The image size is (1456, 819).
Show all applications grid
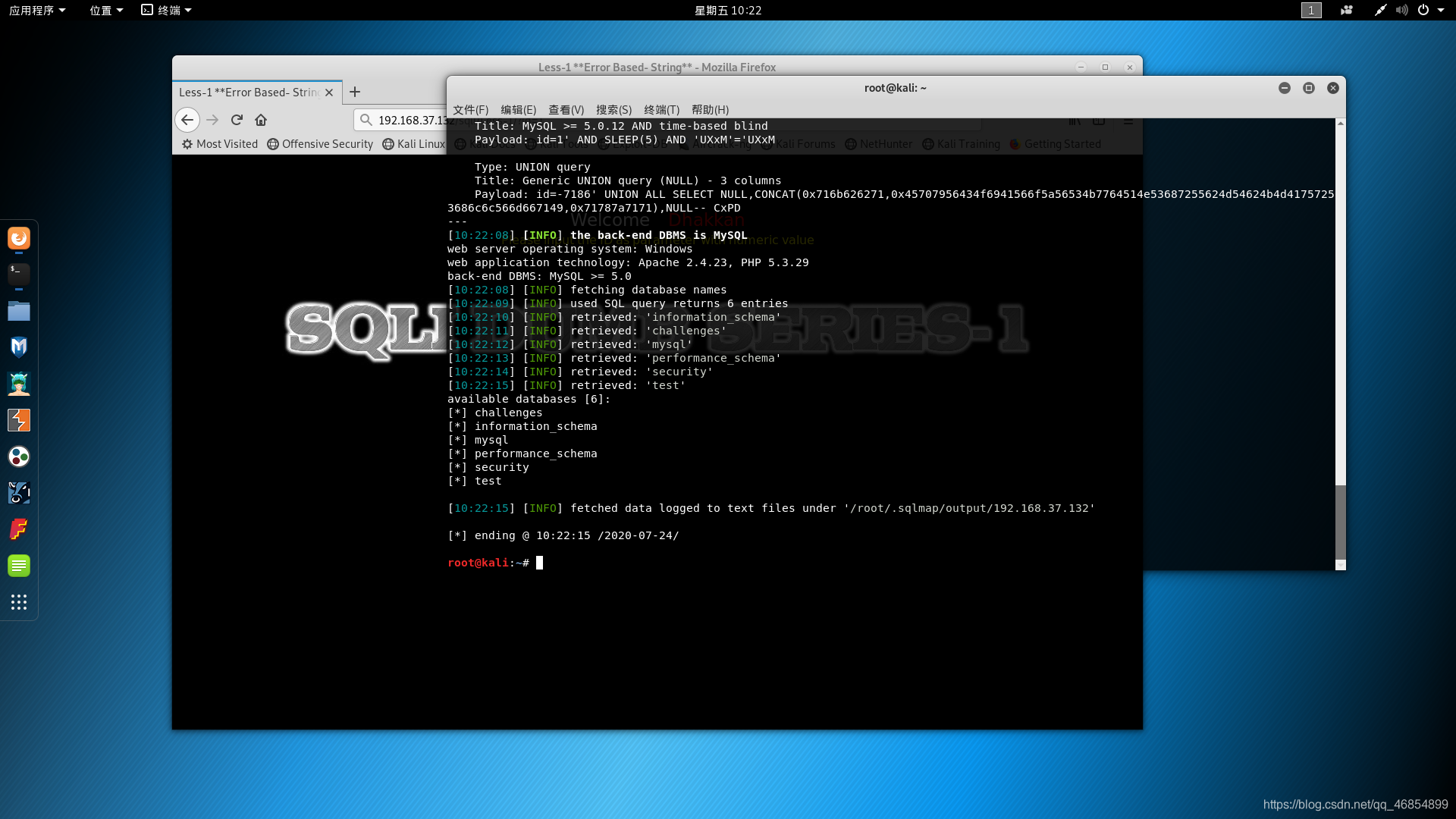[19, 602]
